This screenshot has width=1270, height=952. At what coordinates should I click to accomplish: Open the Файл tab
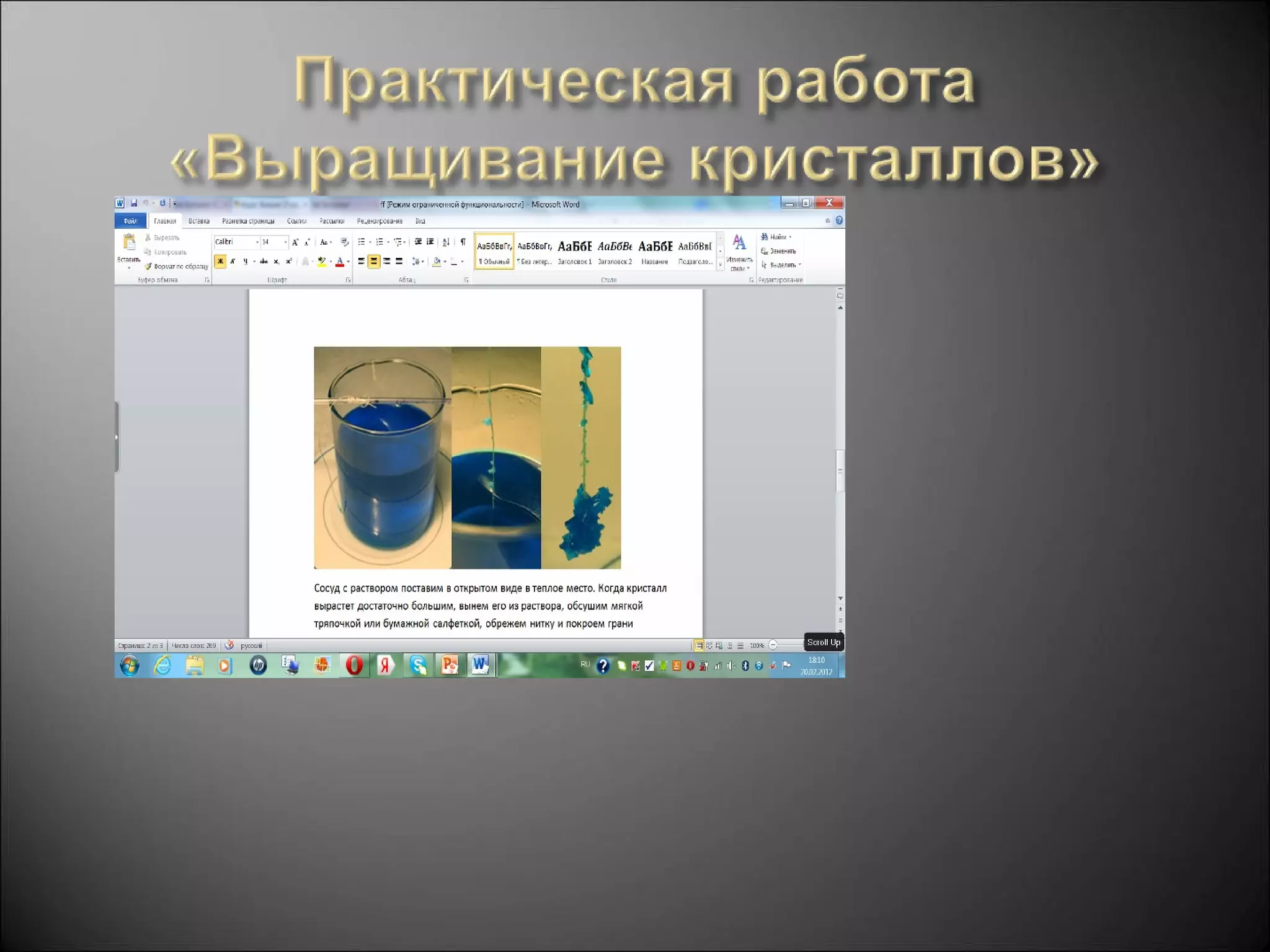click(x=130, y=221)
